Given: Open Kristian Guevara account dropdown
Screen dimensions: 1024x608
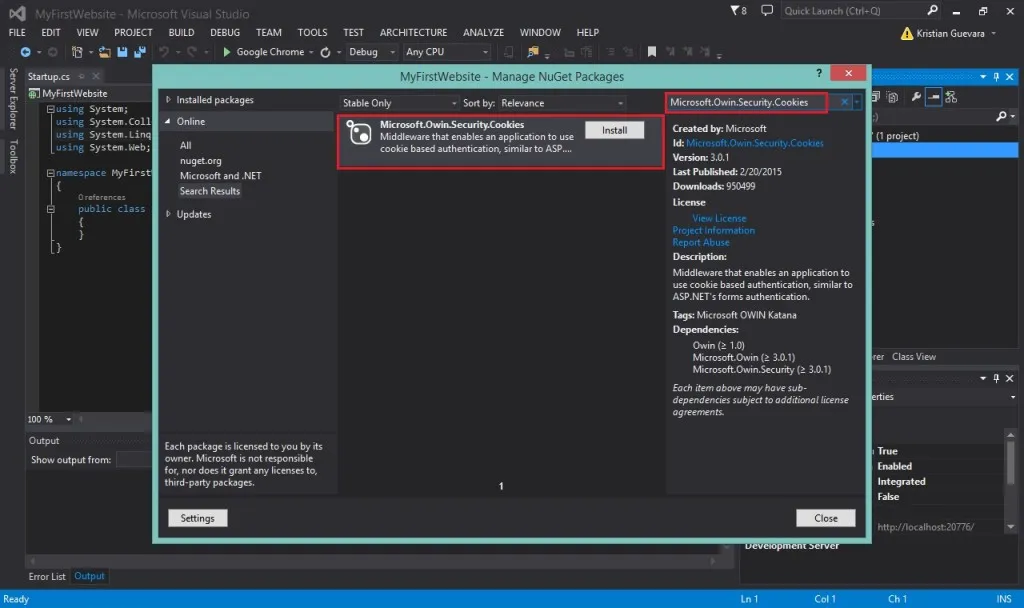Looking at the screenshot, I should [x=993, y=33].
